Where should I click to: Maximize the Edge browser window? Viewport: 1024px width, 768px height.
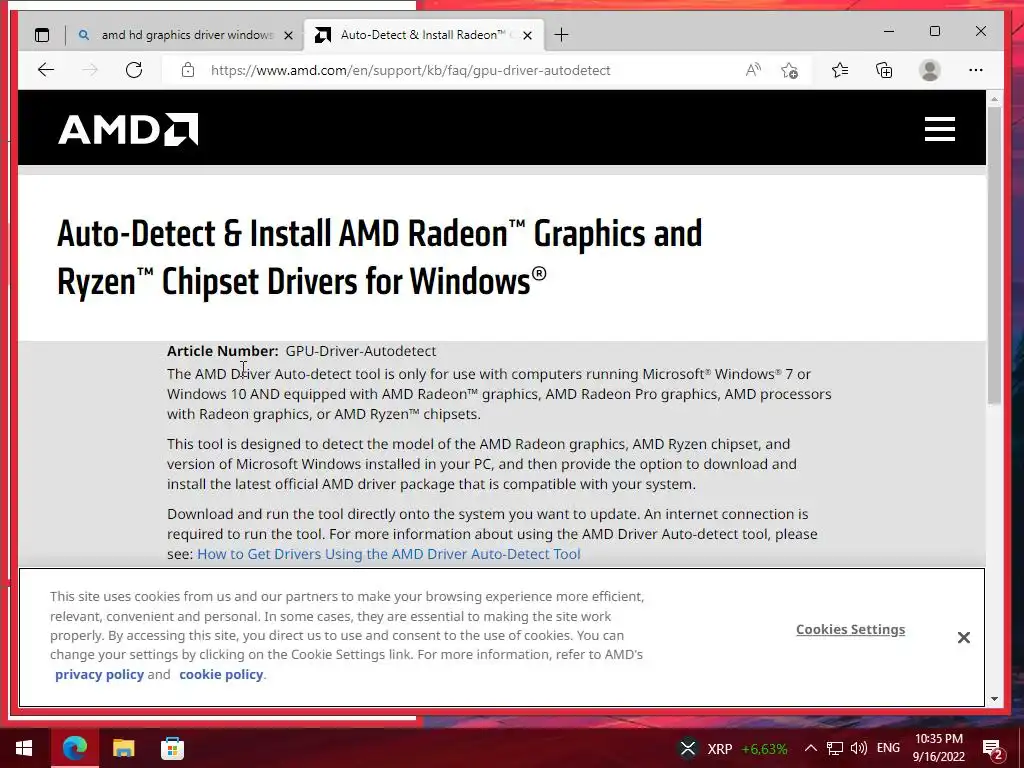pos(935,31)
